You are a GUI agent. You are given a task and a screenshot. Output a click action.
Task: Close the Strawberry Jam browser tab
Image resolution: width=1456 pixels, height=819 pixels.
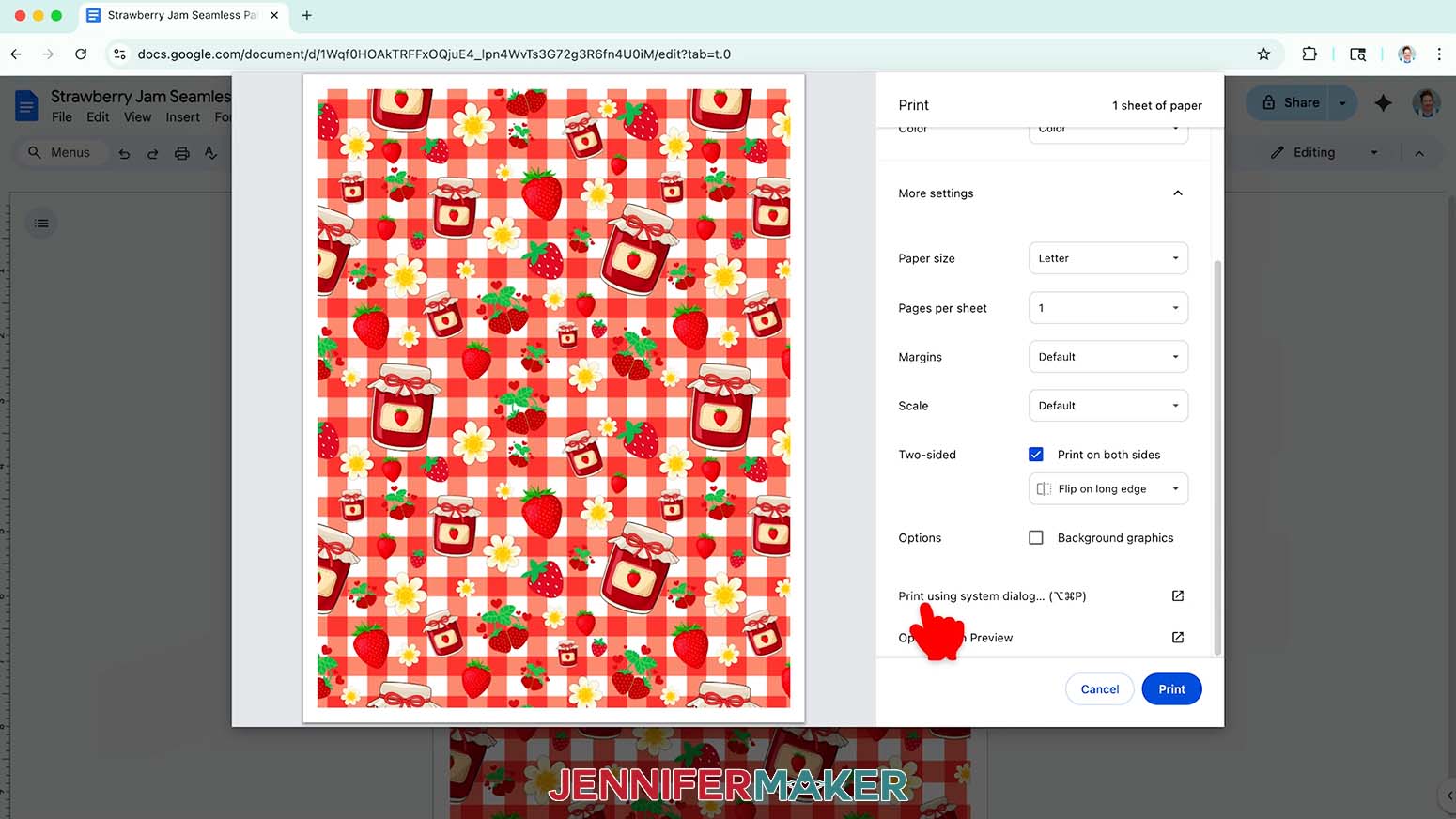point(274,15)
